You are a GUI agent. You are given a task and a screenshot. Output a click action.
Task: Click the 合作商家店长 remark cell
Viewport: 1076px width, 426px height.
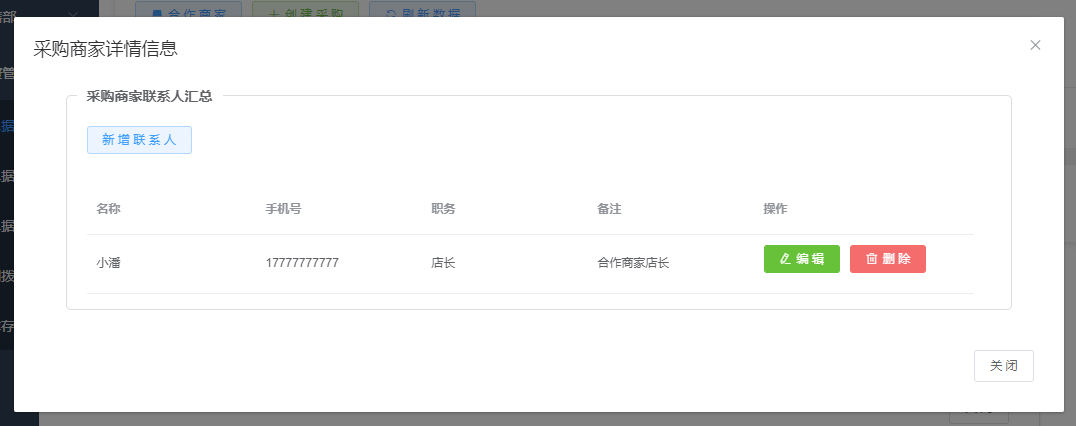[633, 263]
